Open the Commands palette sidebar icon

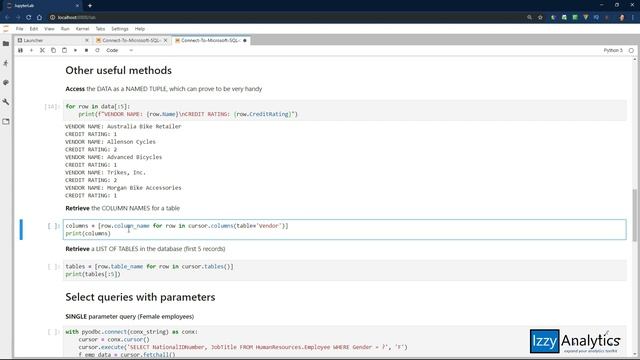coord(6,82)
